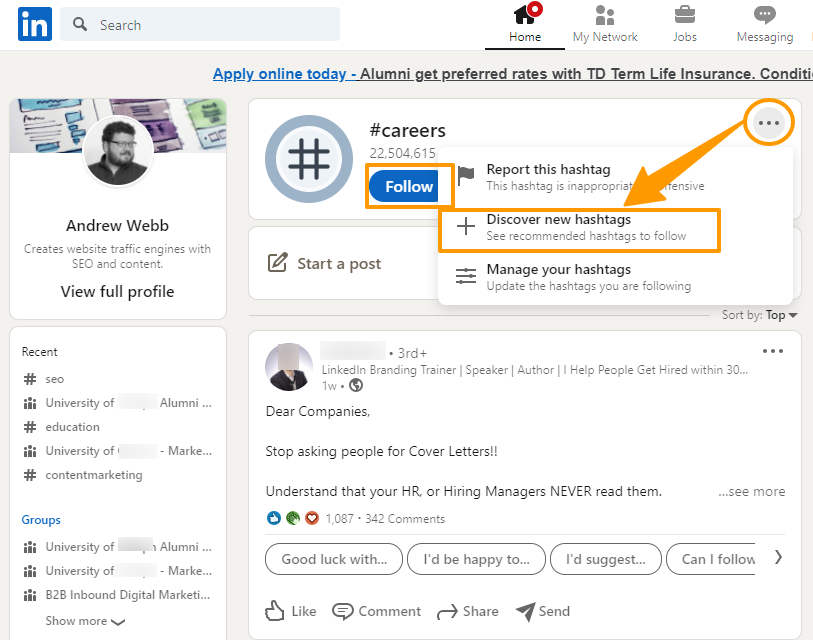Screen dimensions: 813x640
Task: Open the Home navigation icon
Action: point(525,16)
